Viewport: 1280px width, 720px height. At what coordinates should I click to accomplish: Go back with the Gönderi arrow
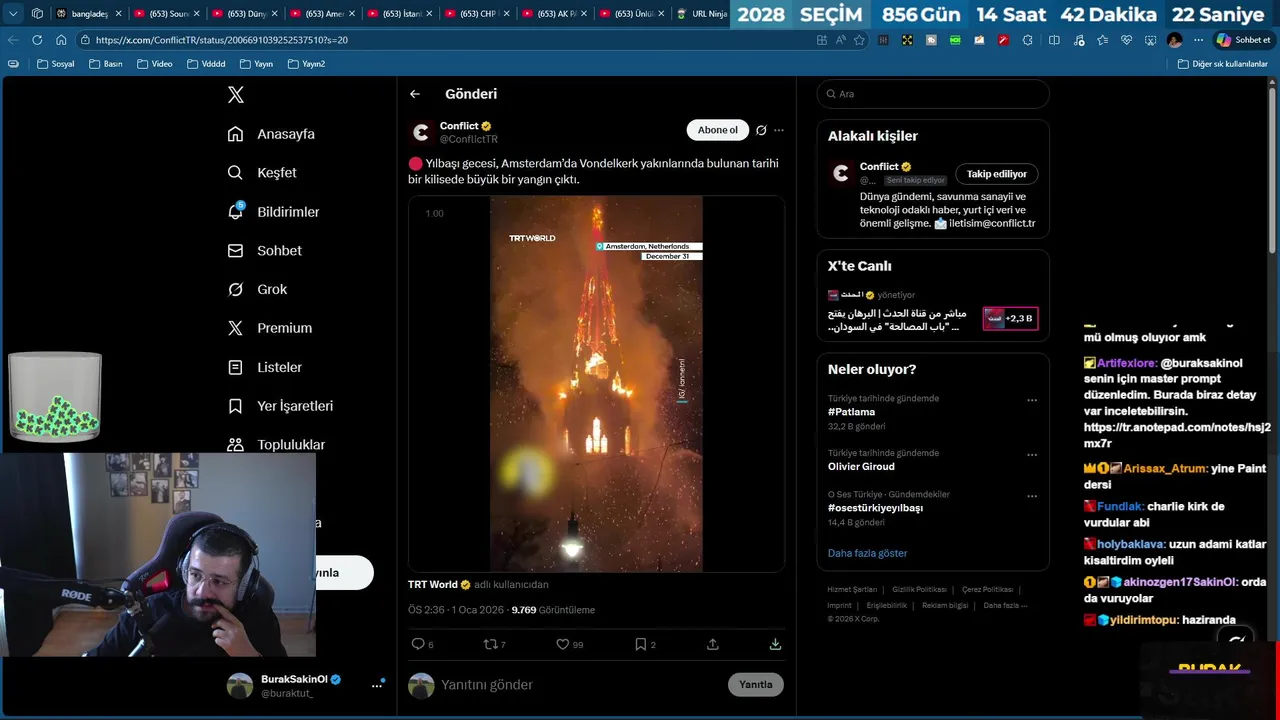pos(415,94)
